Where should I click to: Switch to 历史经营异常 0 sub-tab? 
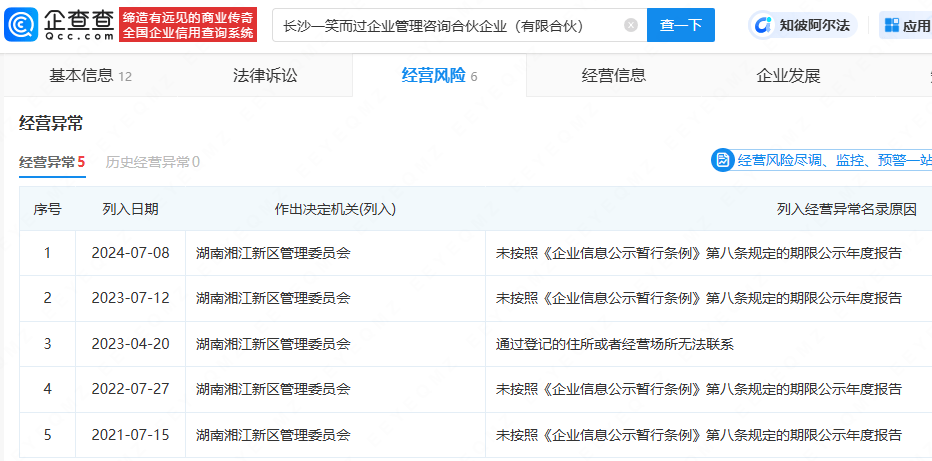click(x=153, y=162)
